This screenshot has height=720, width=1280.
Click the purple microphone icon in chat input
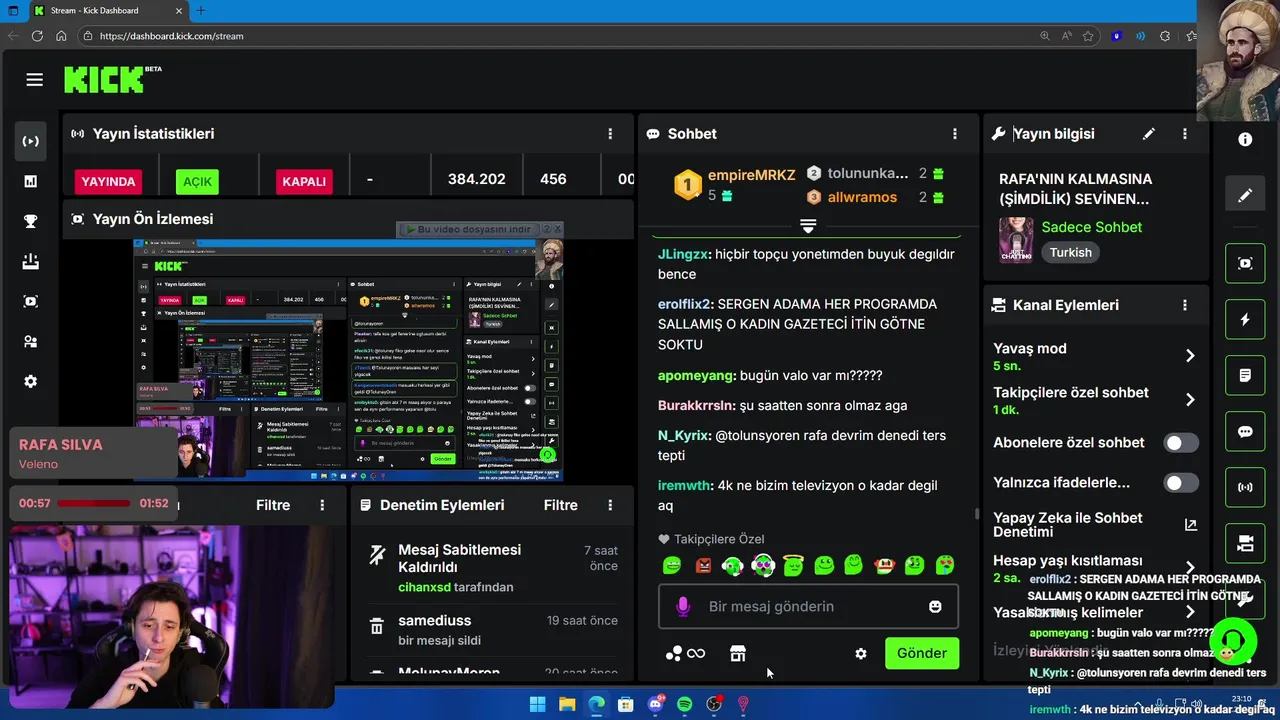(683, 606)
